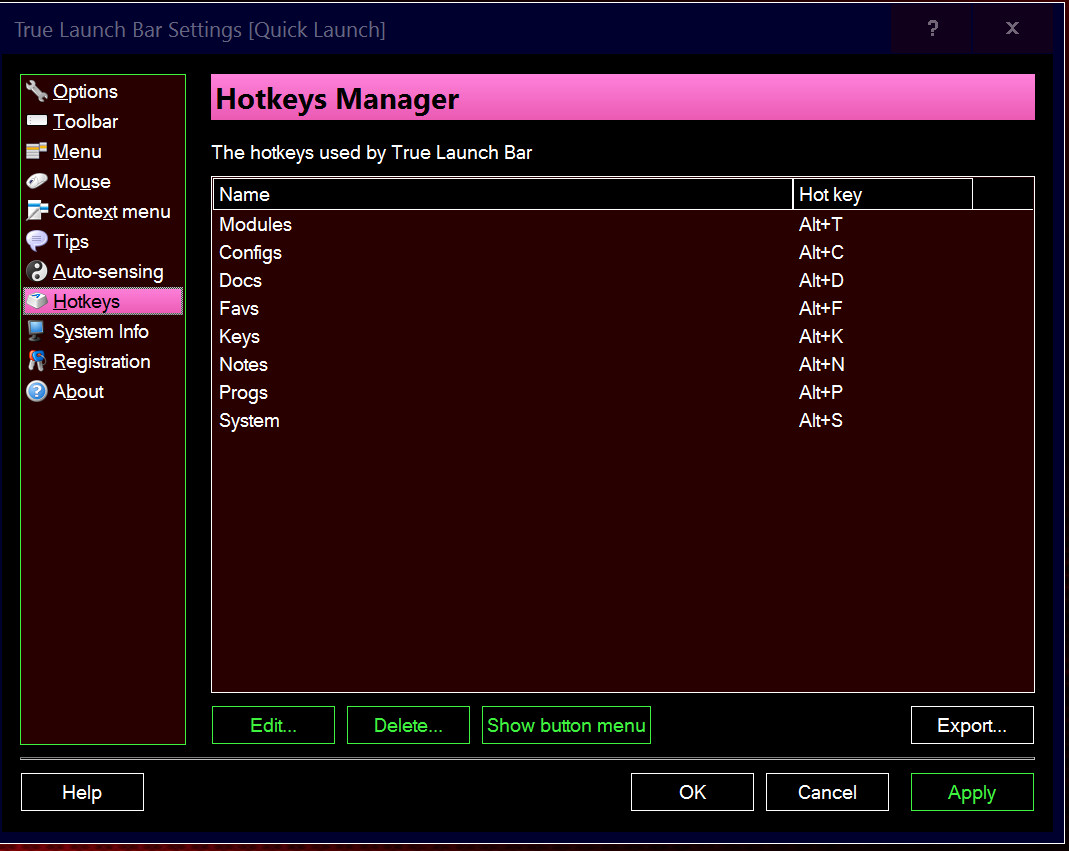
Task: Click the Show button menu button
Action: [566, 726]
